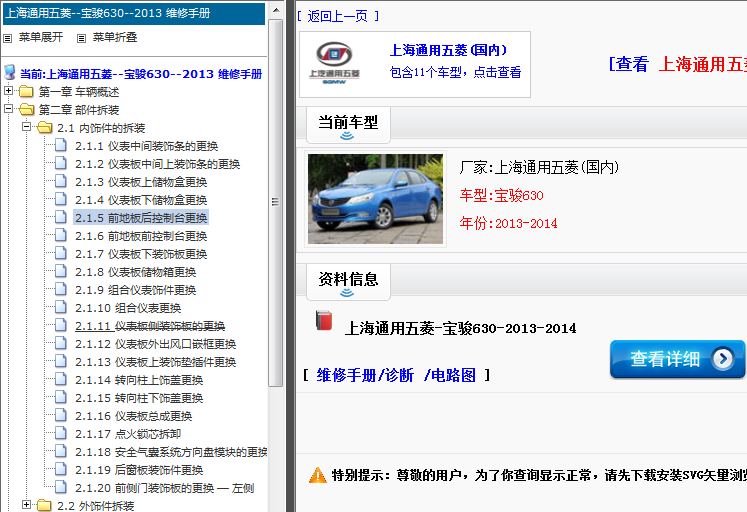Click 包含11个车型，点击查看 link
This screenshot has height=512, width=747.
455,72
